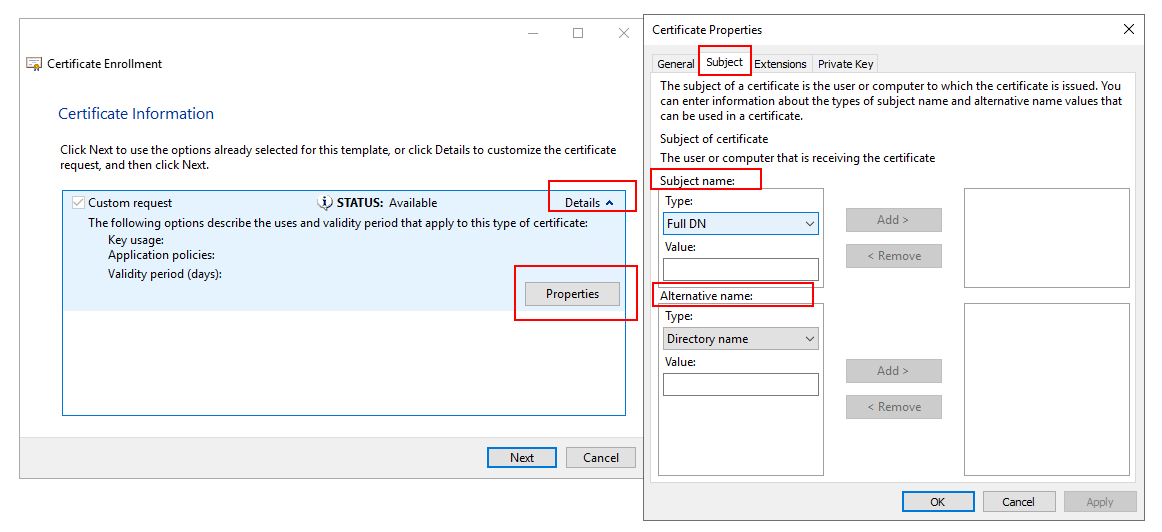Maximize the Certificate Enrollment window

pyautogui.click(x=578, y=33)
